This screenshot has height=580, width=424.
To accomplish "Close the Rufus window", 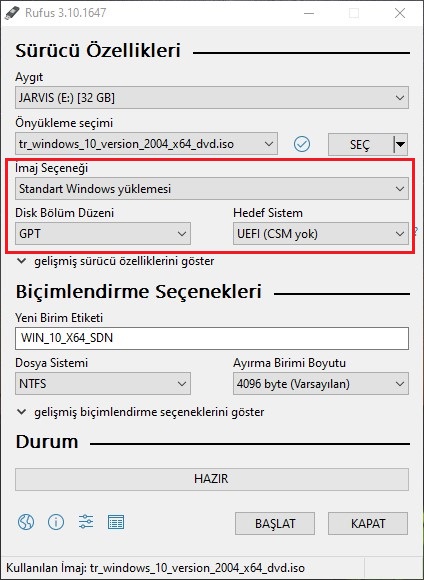I will tap(400, 13).
